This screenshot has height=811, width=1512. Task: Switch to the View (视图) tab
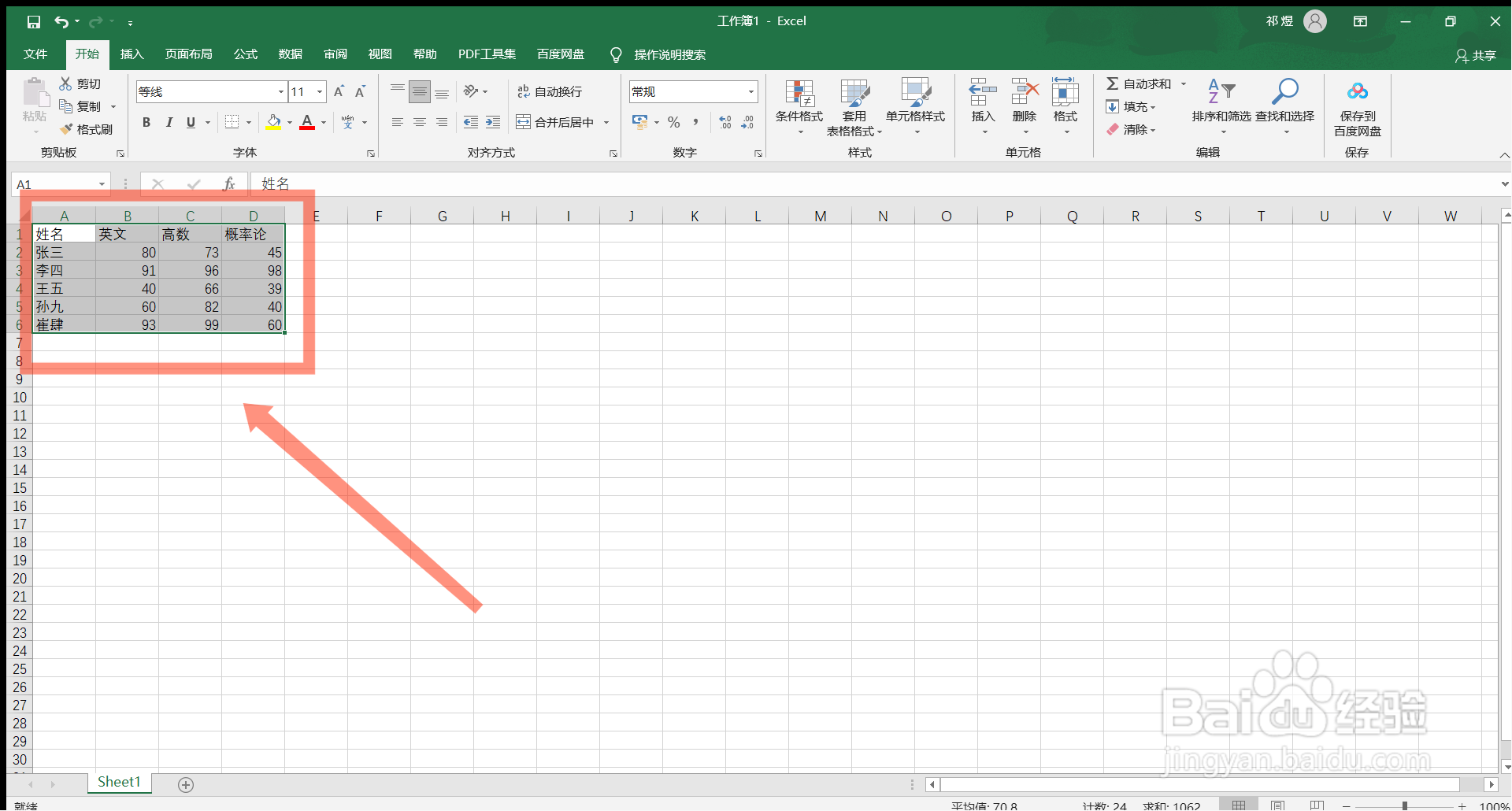click(380, 54)
